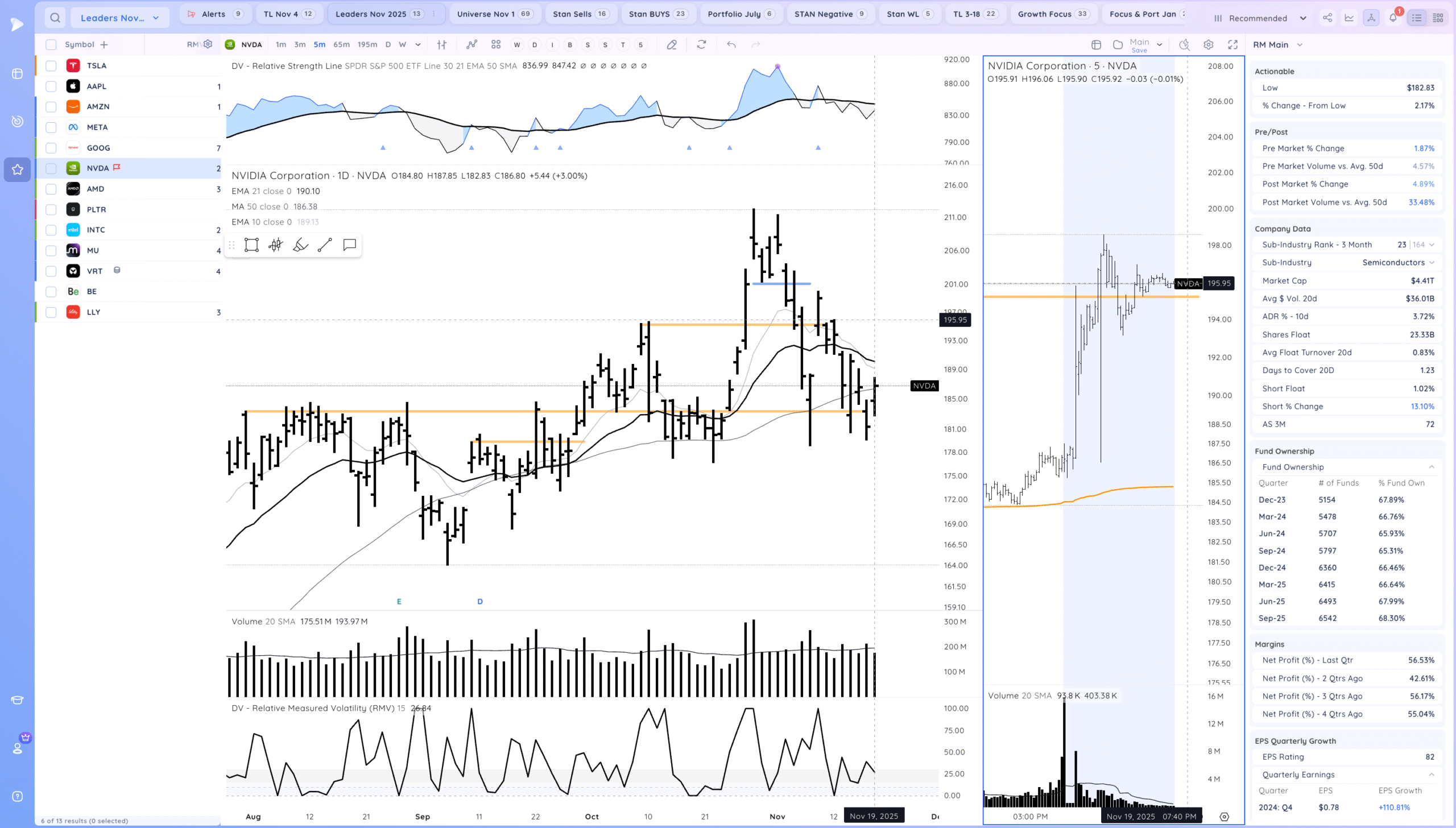The width and height of the screenshot is (1456, 828).
Task: Open the fullscreen chart icon
Action: 1232,44
